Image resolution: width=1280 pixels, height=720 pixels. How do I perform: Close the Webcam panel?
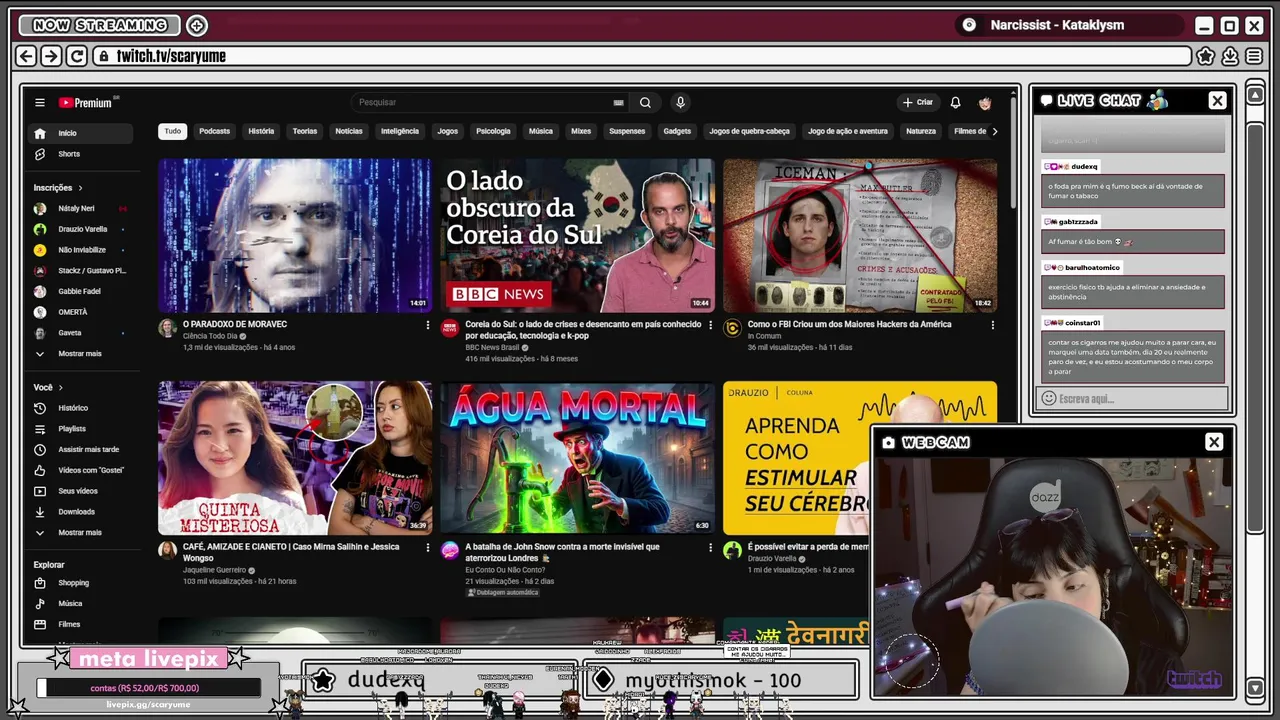tap(1214, 442)
